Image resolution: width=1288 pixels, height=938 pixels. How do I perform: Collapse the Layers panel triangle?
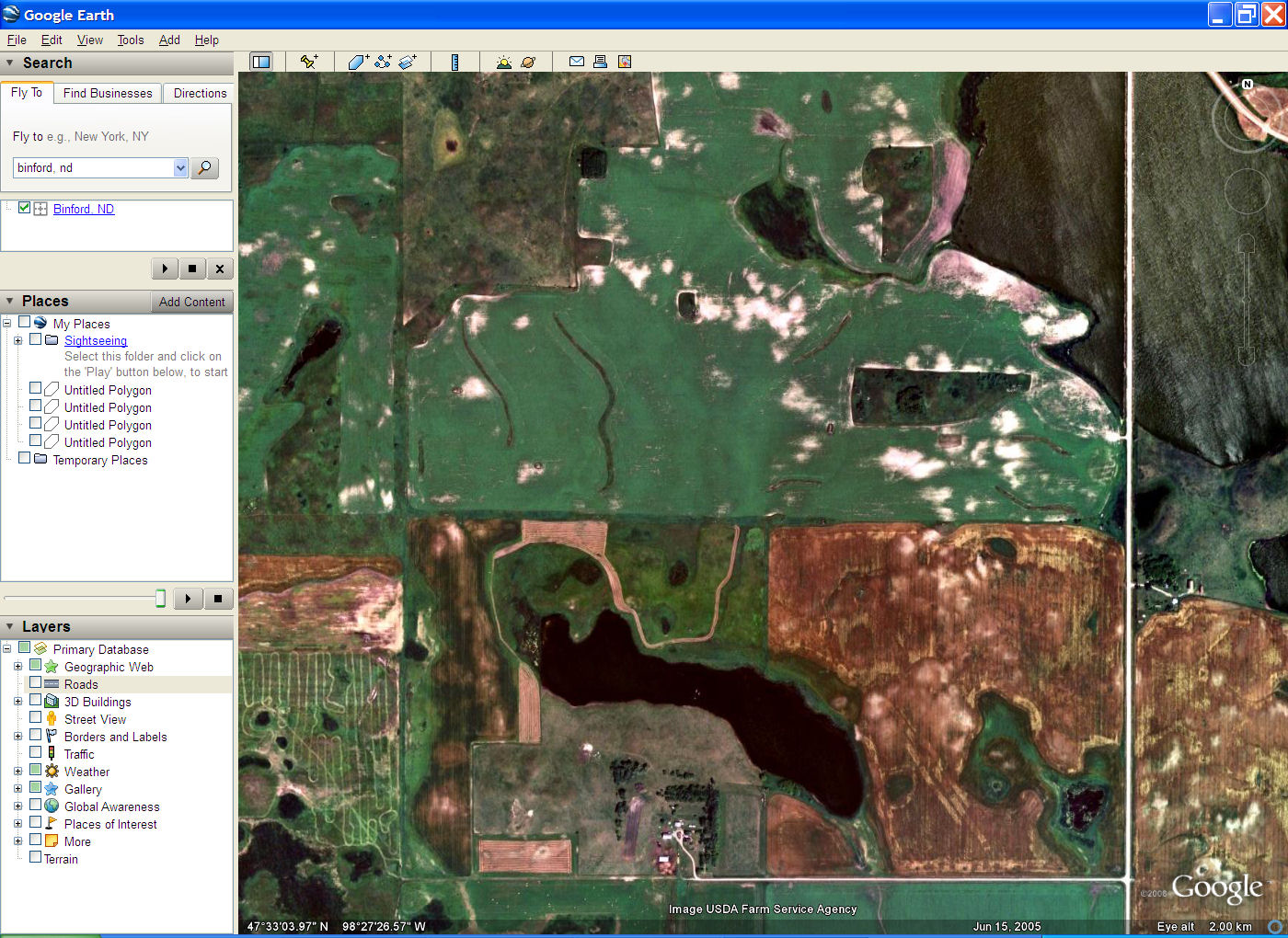[10, 626]
